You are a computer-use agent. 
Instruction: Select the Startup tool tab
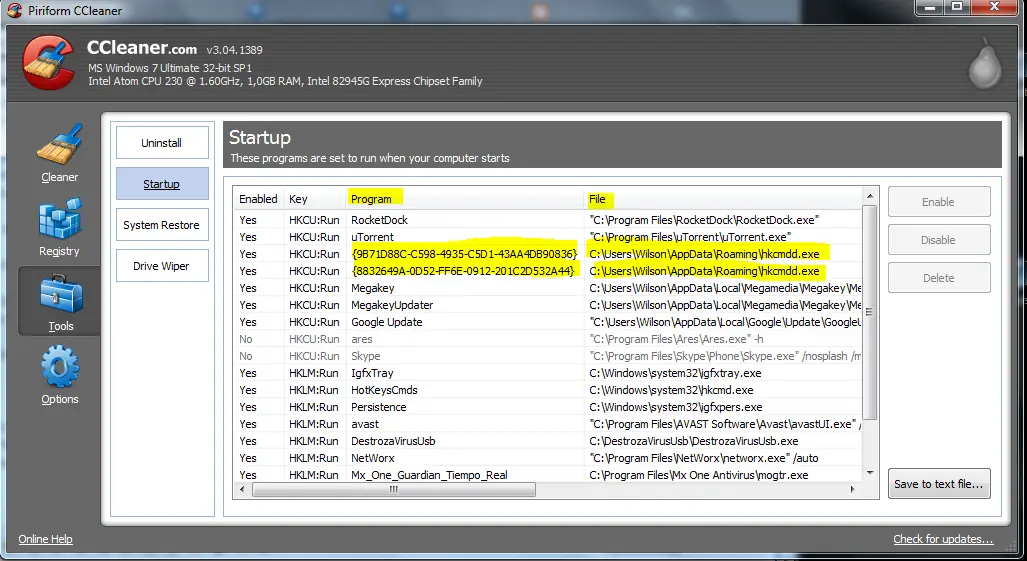click(162, 184)
